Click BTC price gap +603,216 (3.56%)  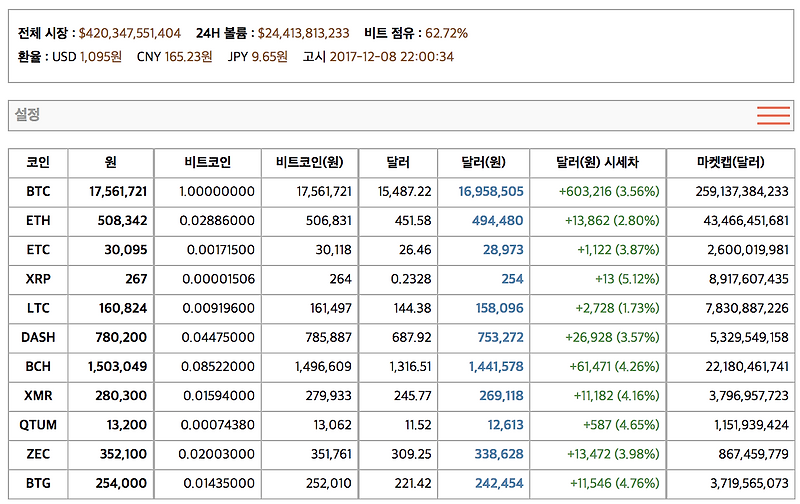tap(609, 192)
